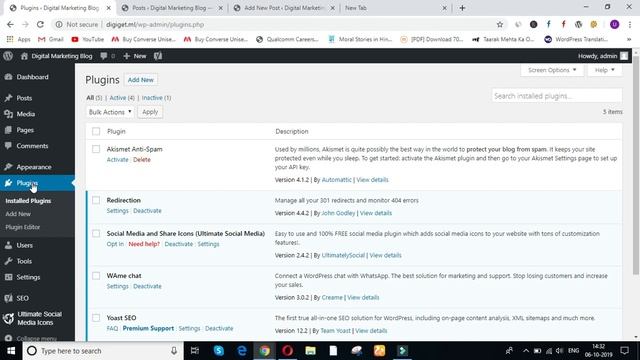Open a new browser tab with plus button
This screenshot has height=360, width=640.
tap(462, 8)
